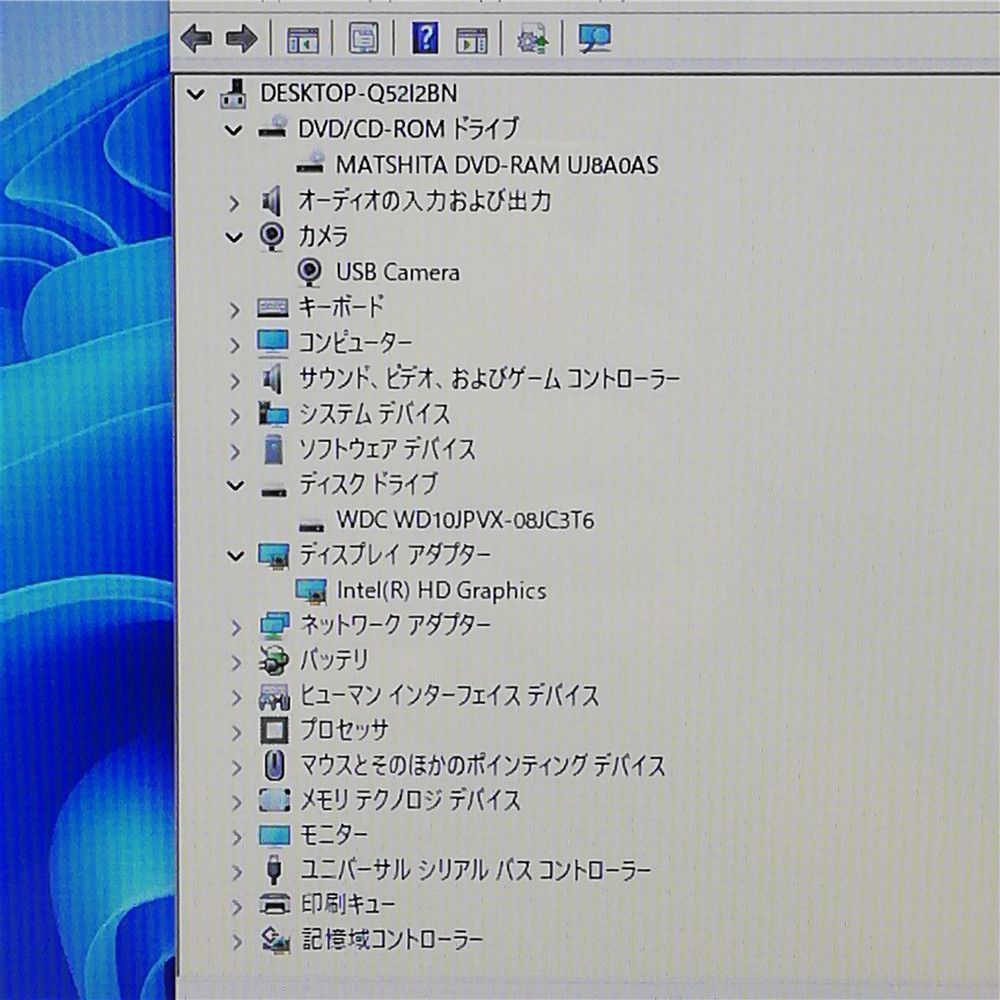Collapse the カメラ category
Viewport: 1000px width, 1000px height.
tap(234, 237)
